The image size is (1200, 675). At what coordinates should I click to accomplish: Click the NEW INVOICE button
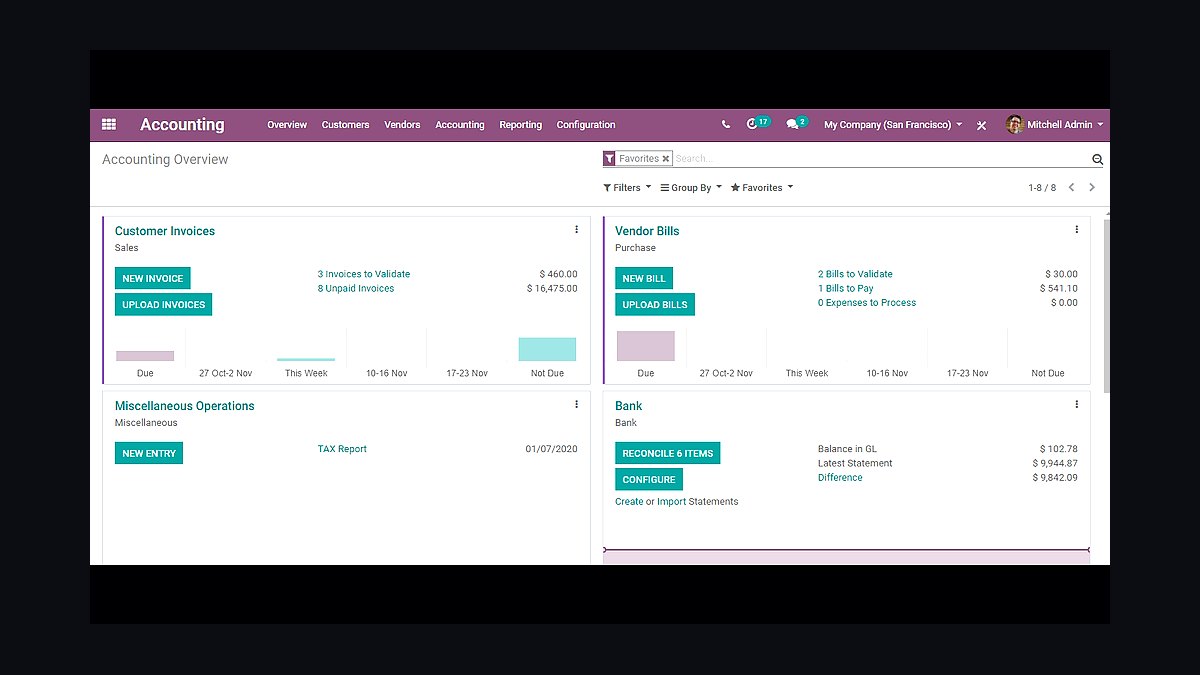click(153, 278)
